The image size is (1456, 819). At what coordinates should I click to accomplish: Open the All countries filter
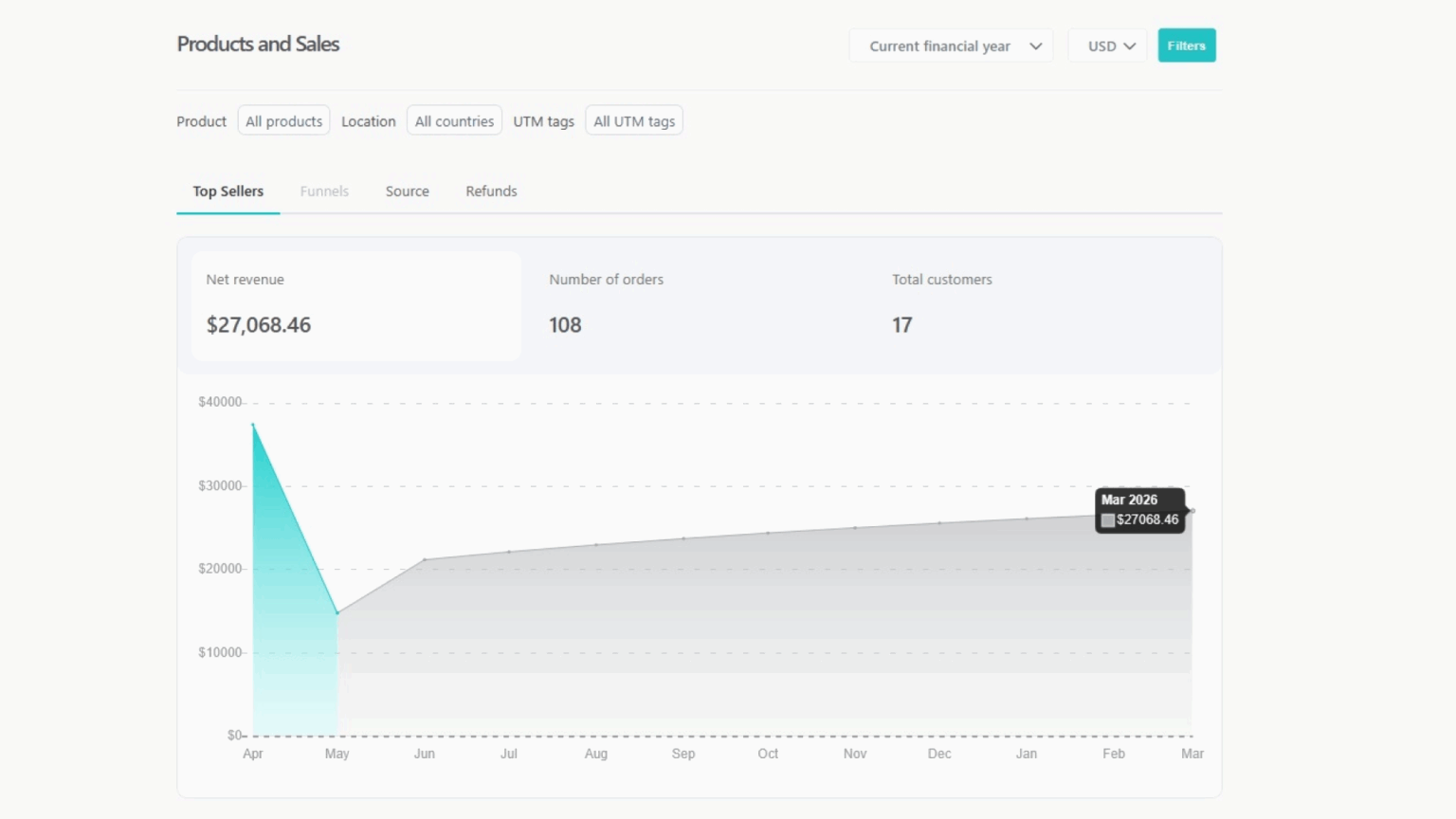pyautogui.click(x=454, y=120)
